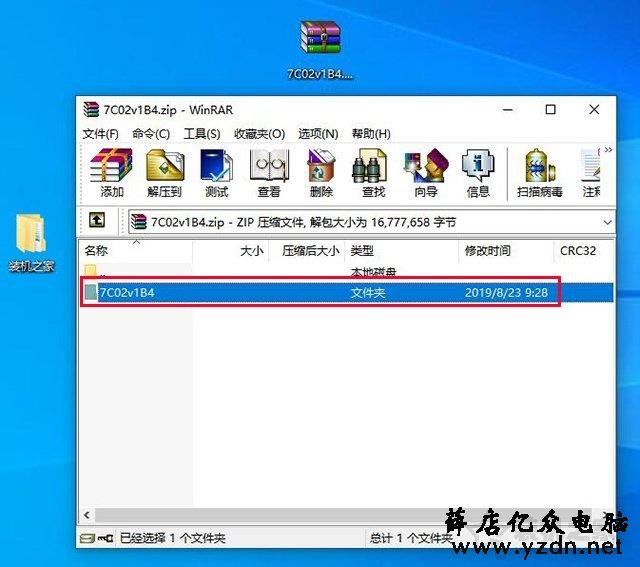
Task: Expand the toolbar overflow chevron
Action: [x=608, y=150]
